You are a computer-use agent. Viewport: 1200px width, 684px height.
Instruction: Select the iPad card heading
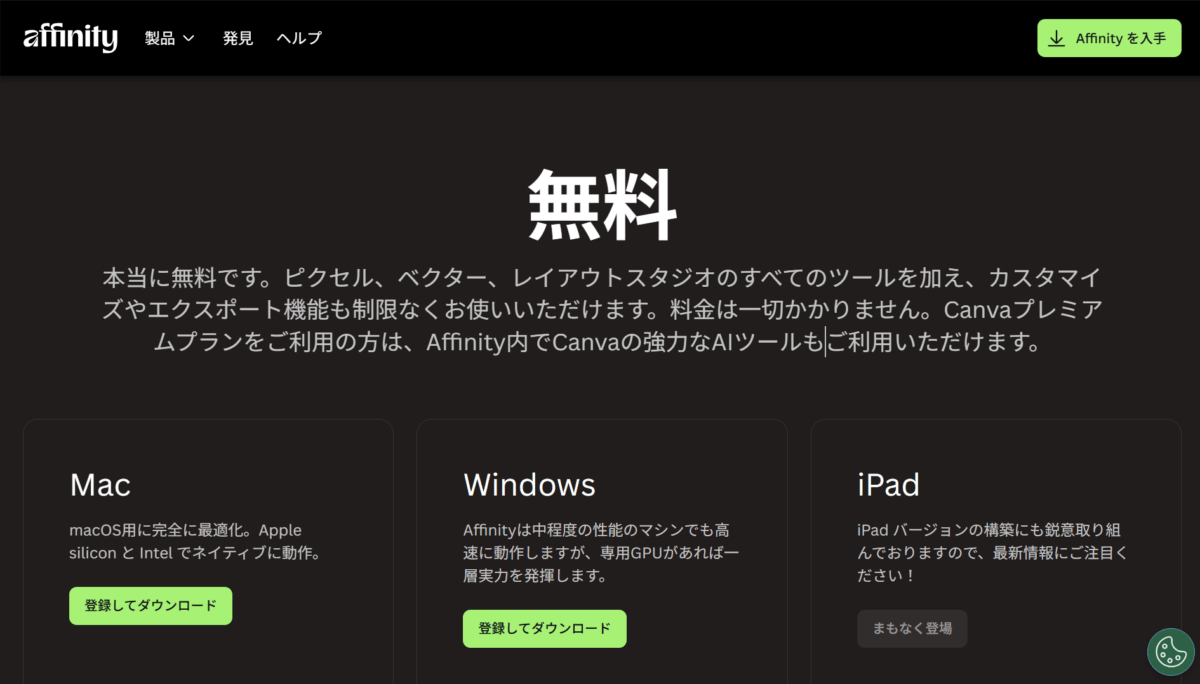888,485
